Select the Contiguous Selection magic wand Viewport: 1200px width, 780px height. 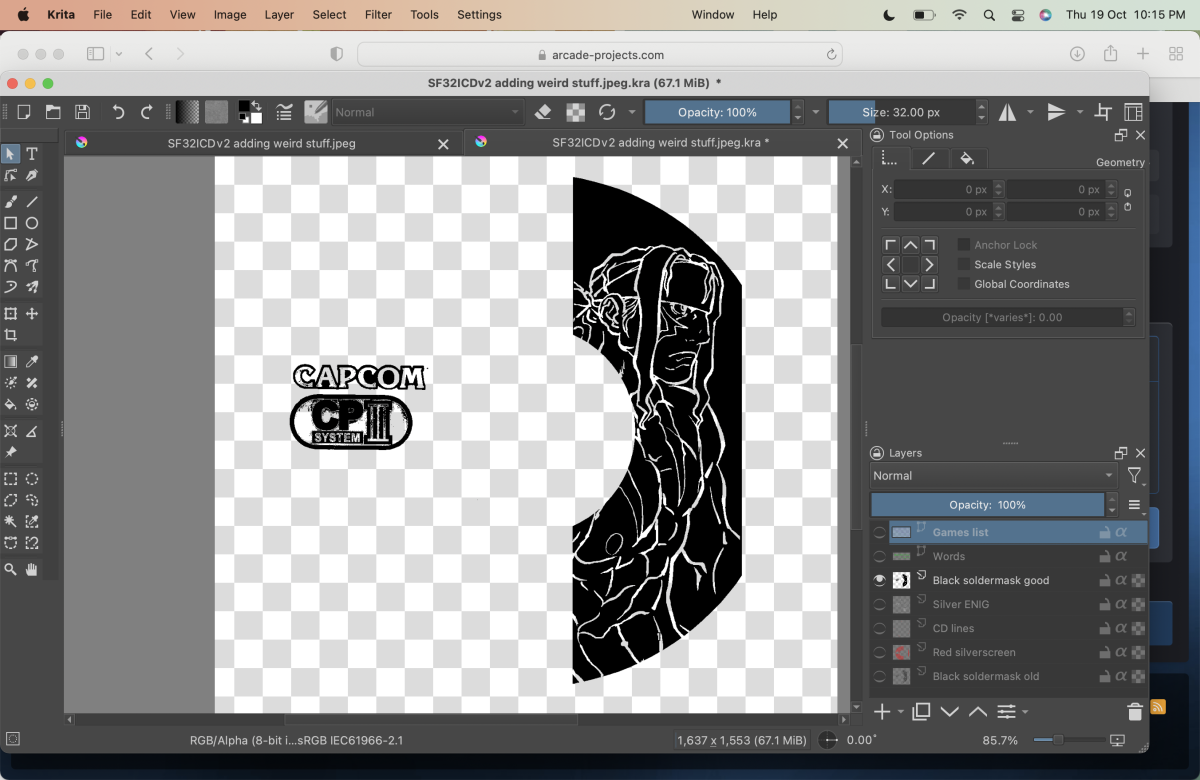click(11, 522)
